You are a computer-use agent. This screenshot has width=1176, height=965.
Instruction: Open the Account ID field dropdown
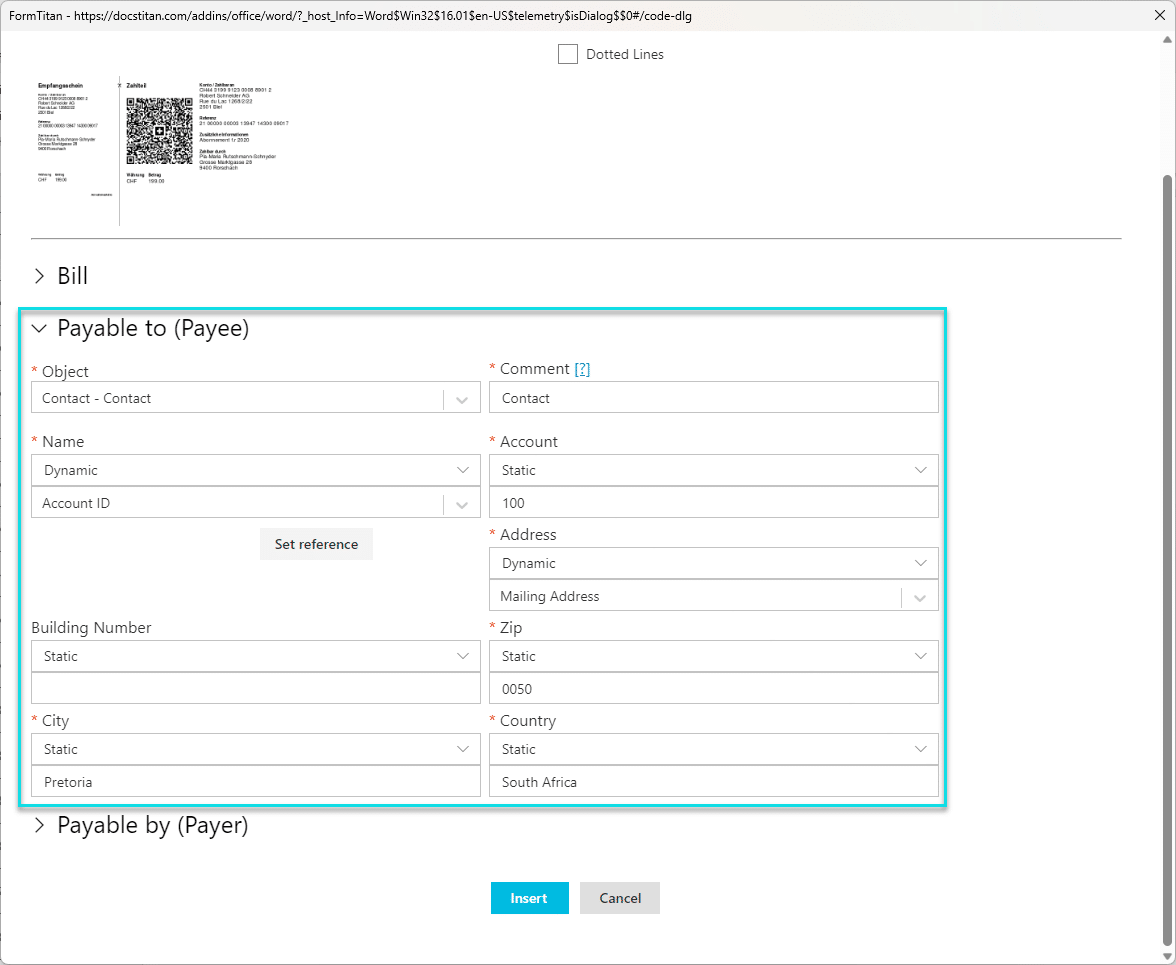coord(462,502)
